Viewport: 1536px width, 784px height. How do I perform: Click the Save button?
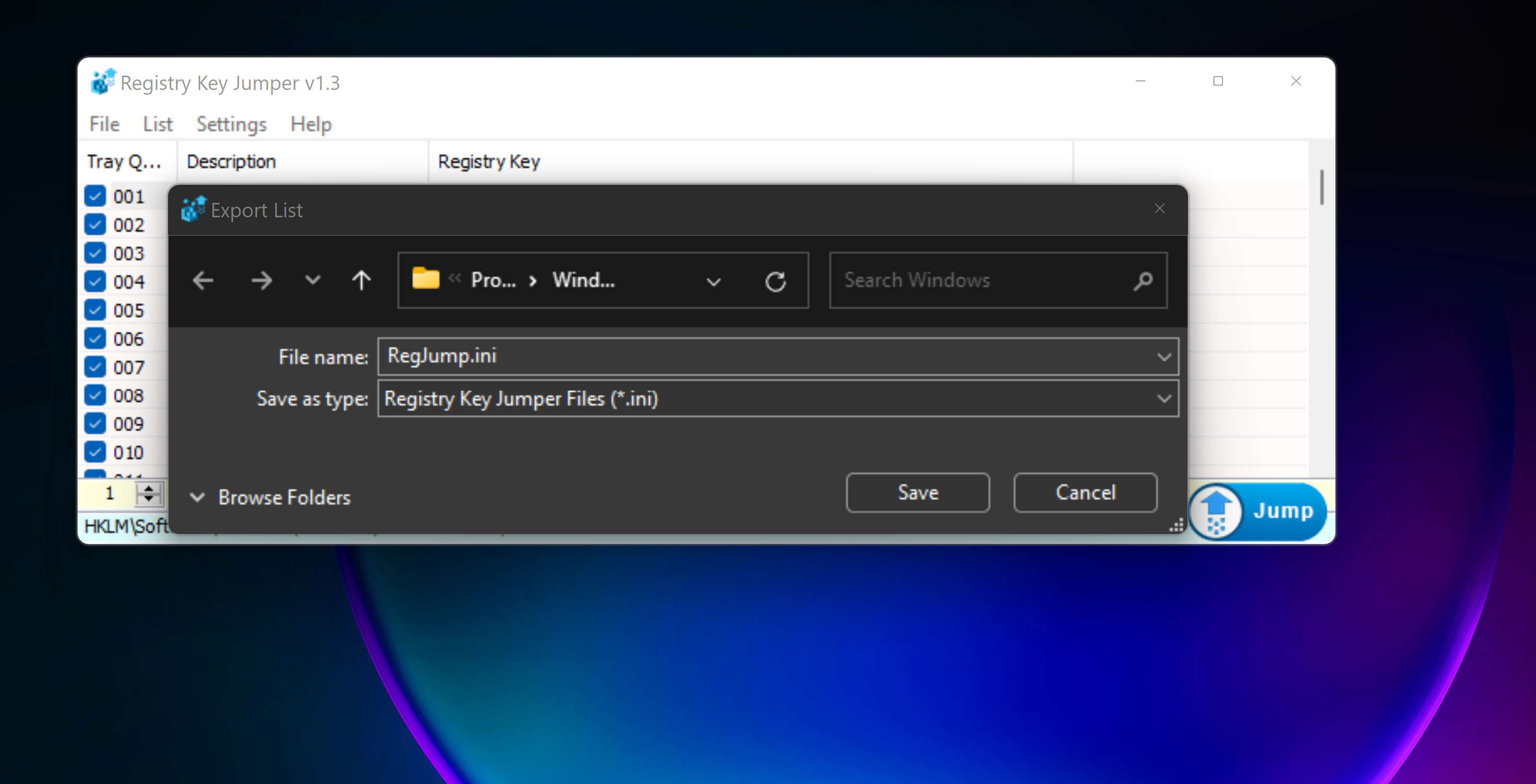pyautogui.click(x=918, y=493)
